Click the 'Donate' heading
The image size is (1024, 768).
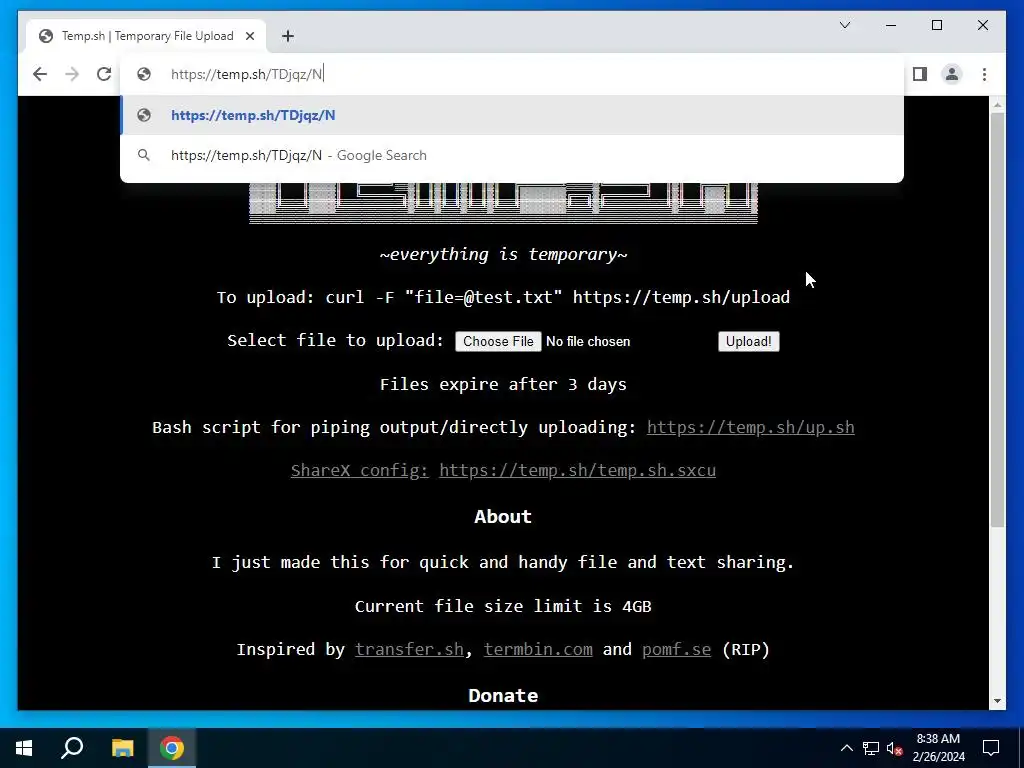pos(503,696)
